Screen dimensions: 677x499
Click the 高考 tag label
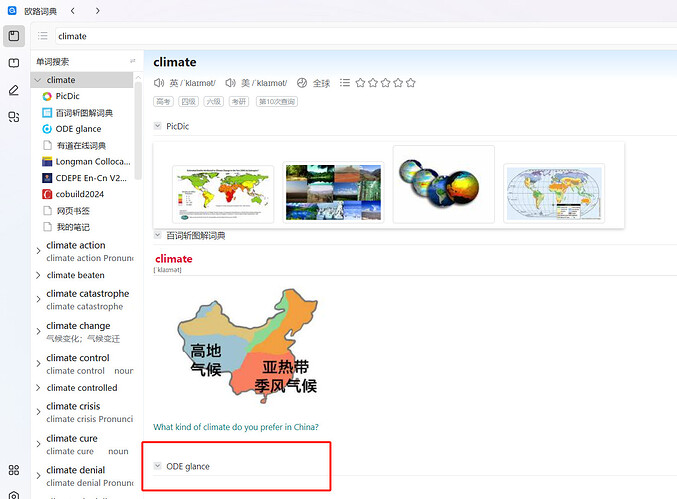click(x=162, y=101)
